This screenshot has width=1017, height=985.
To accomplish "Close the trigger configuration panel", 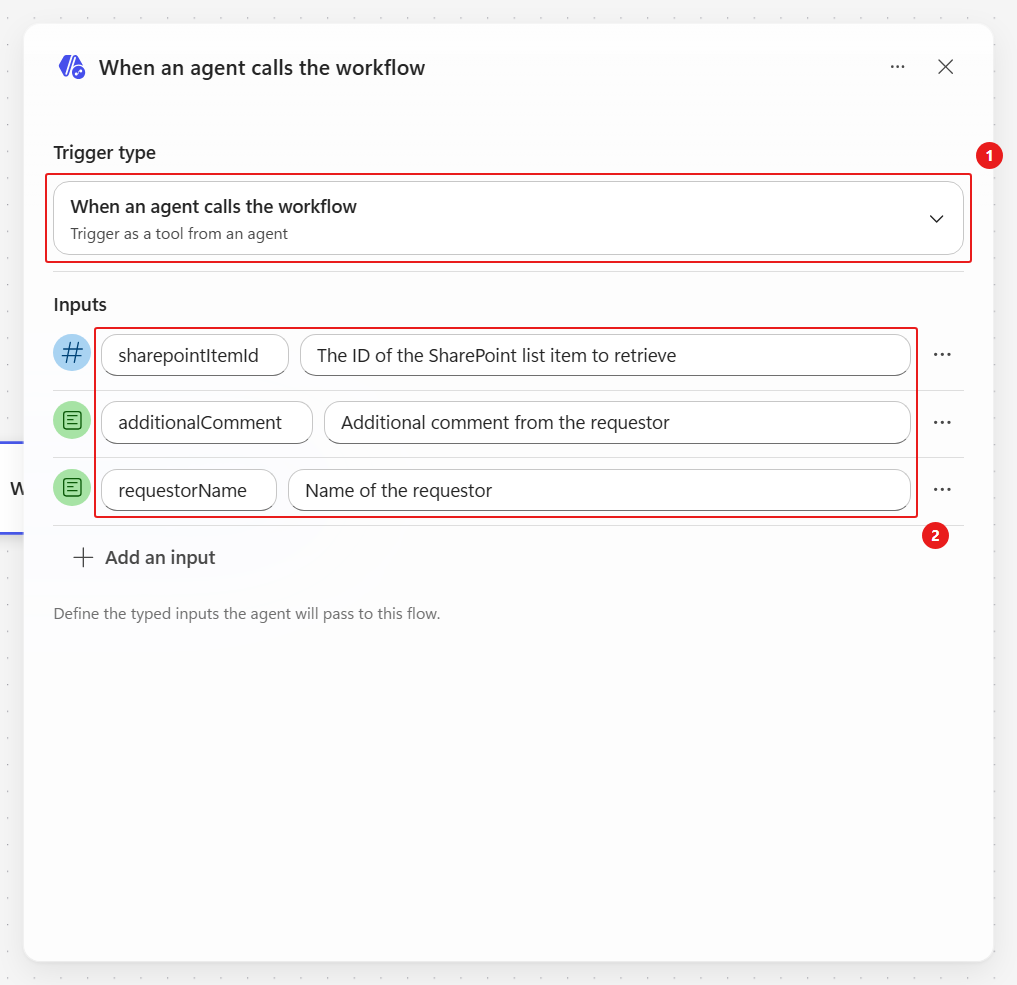I will 945,67.
